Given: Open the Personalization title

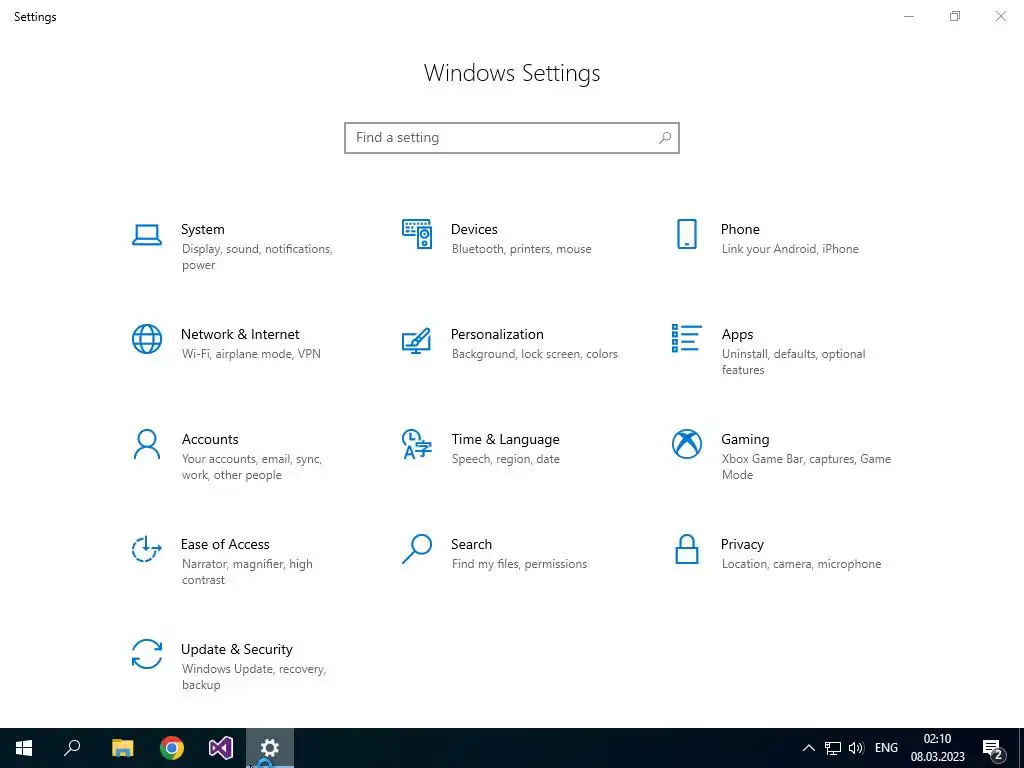Looking at the screenshot, I should click(x=497, y=334).
